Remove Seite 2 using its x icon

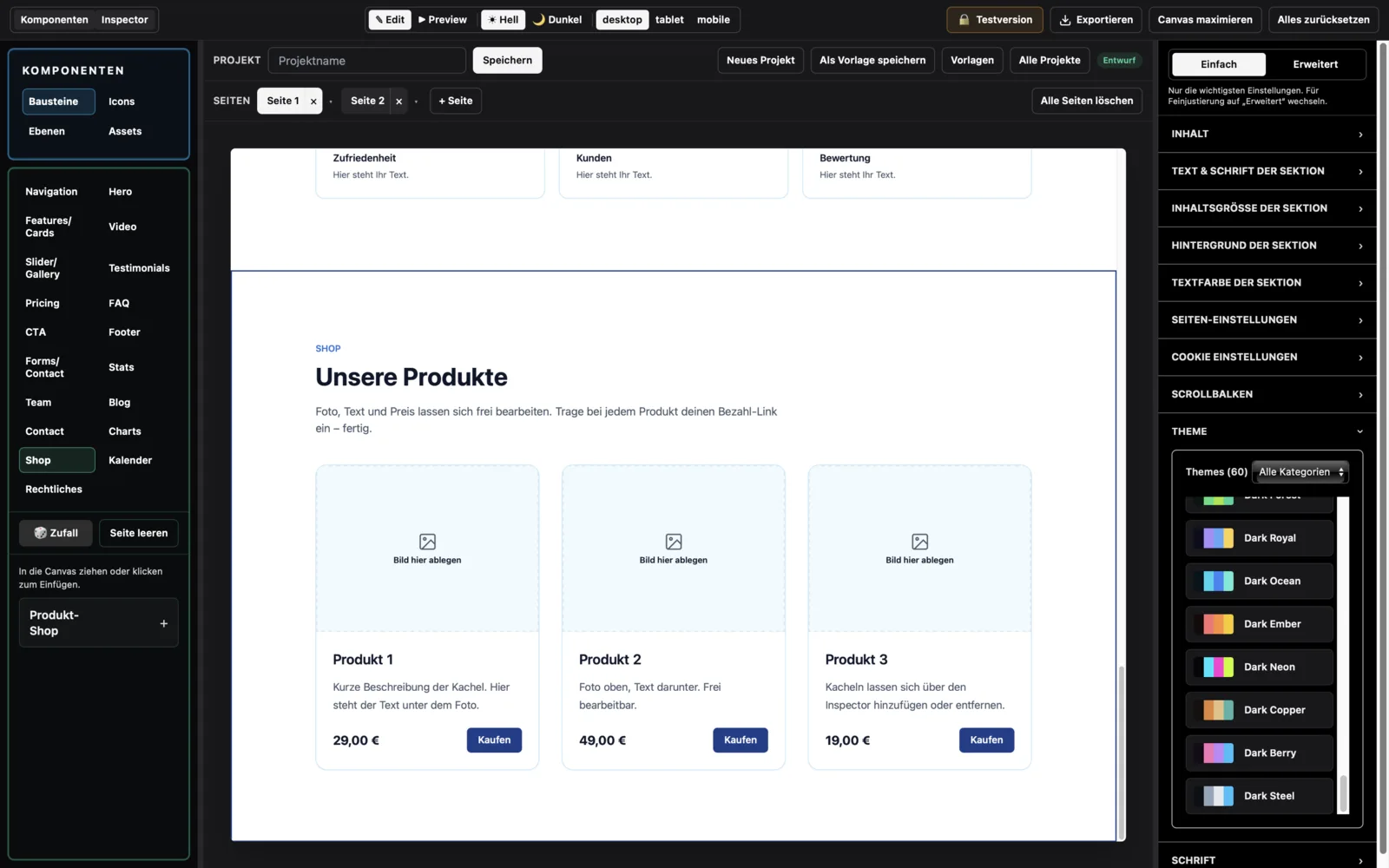pyautogui.click(x=398, y=102)
